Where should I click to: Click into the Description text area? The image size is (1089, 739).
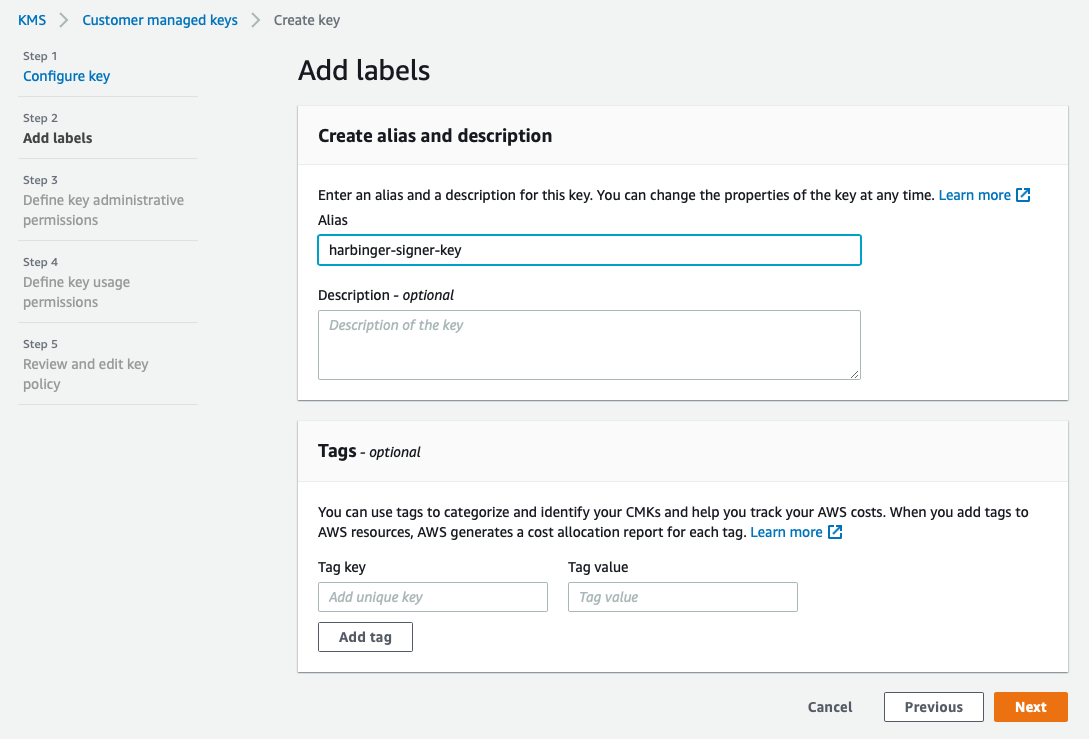(x=589, y=344)
